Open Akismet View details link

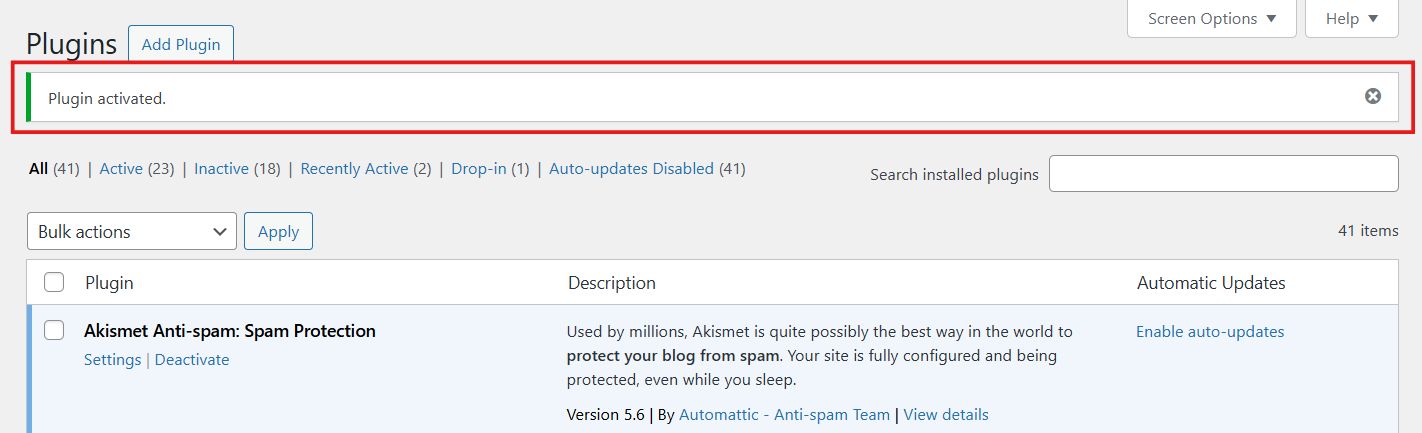[x=945, y=415]
